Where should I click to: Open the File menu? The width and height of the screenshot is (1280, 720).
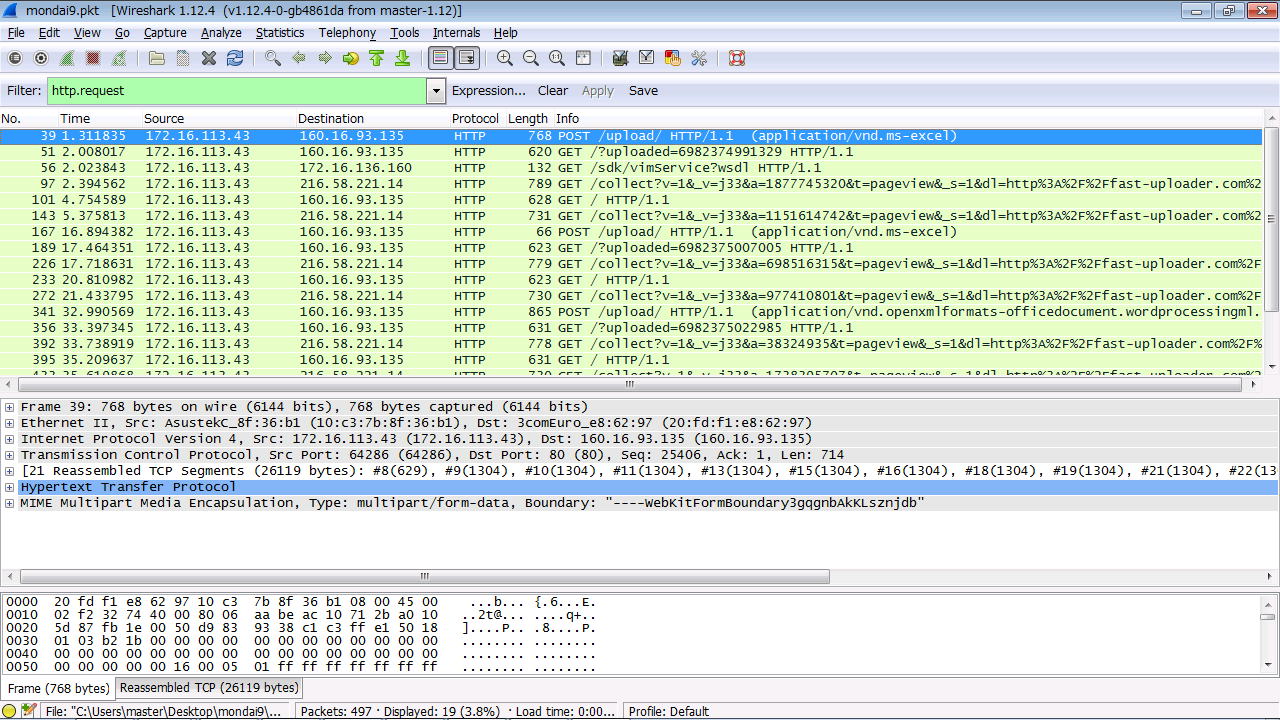(x=16, y=33)
